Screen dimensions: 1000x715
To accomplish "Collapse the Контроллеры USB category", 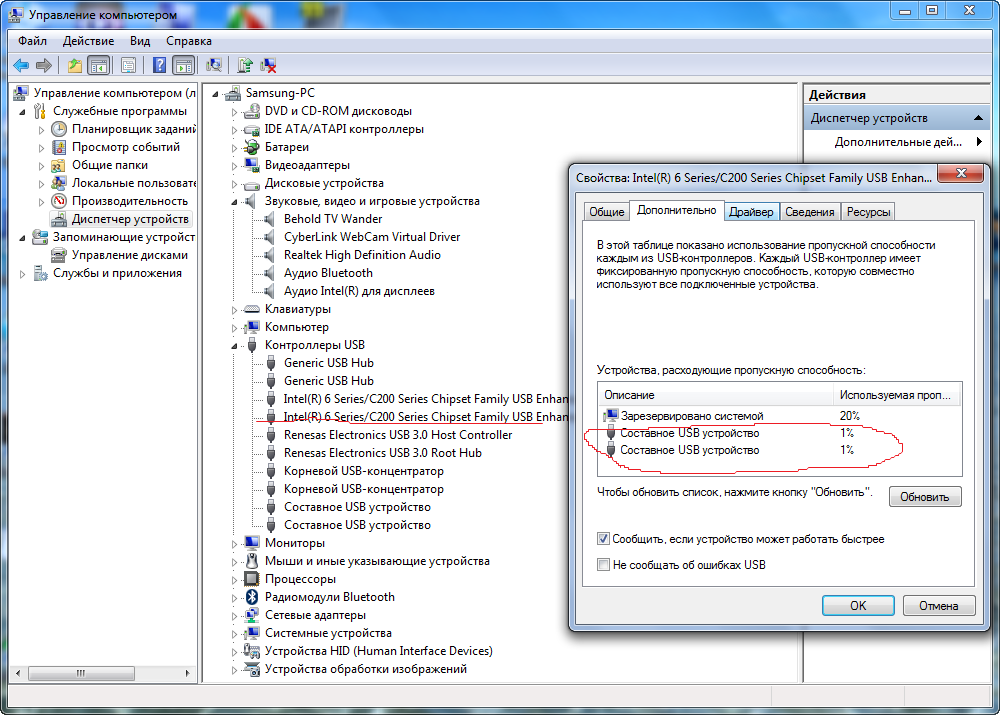I will click(x=235, y=346).
